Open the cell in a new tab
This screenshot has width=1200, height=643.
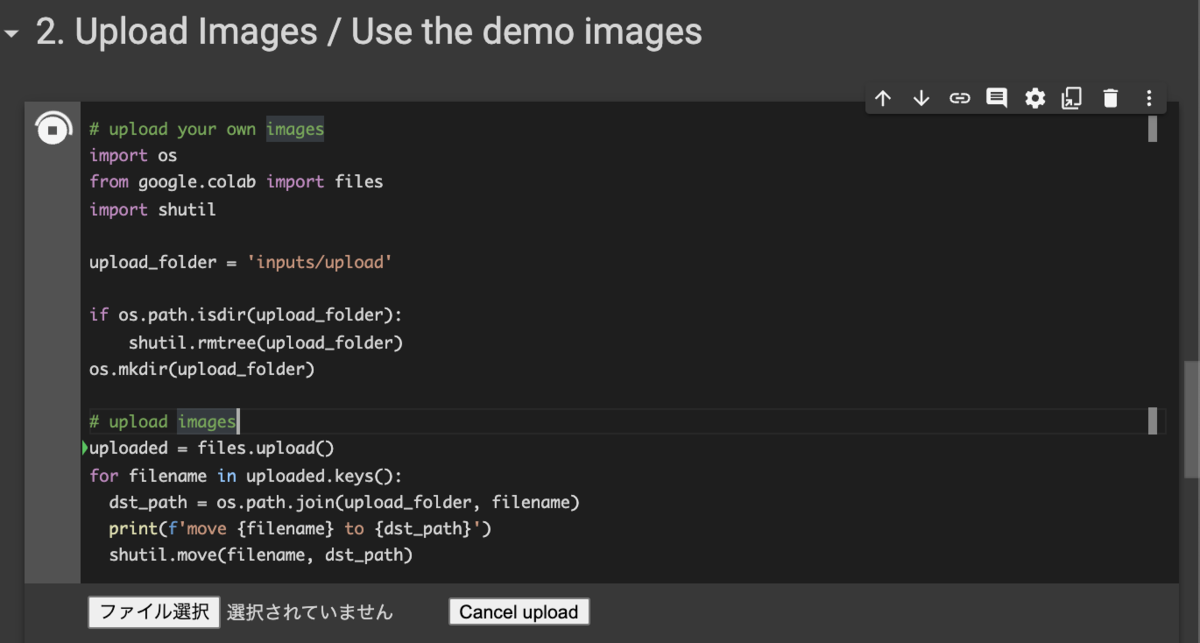1072,98
